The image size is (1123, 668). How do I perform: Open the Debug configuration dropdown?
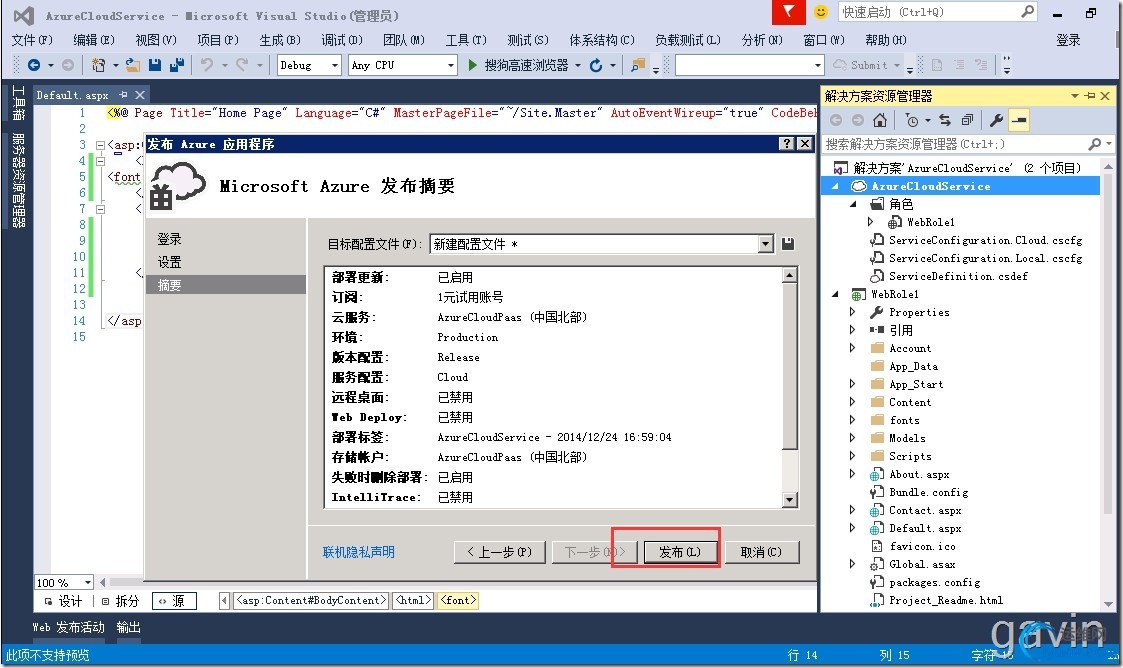[334, 65]
